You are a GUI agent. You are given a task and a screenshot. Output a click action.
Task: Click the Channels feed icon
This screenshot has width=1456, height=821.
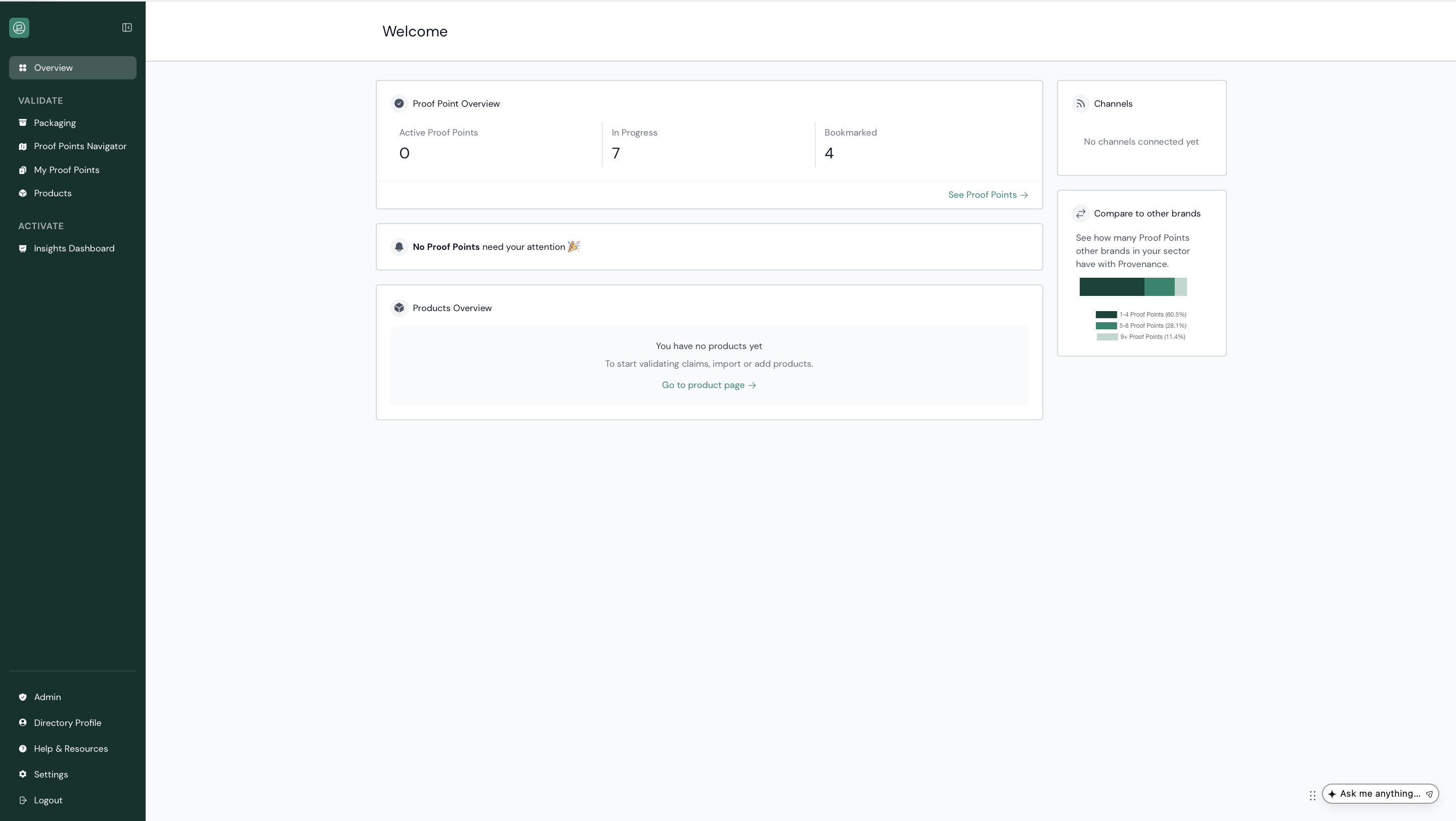click(1081, 104)
